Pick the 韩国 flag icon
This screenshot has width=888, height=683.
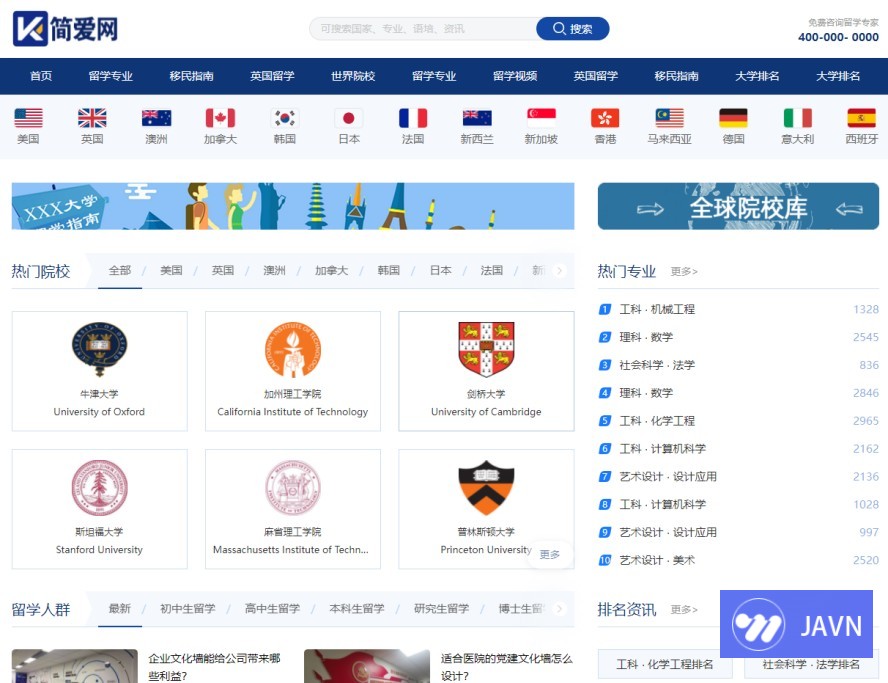pos(285,118)
